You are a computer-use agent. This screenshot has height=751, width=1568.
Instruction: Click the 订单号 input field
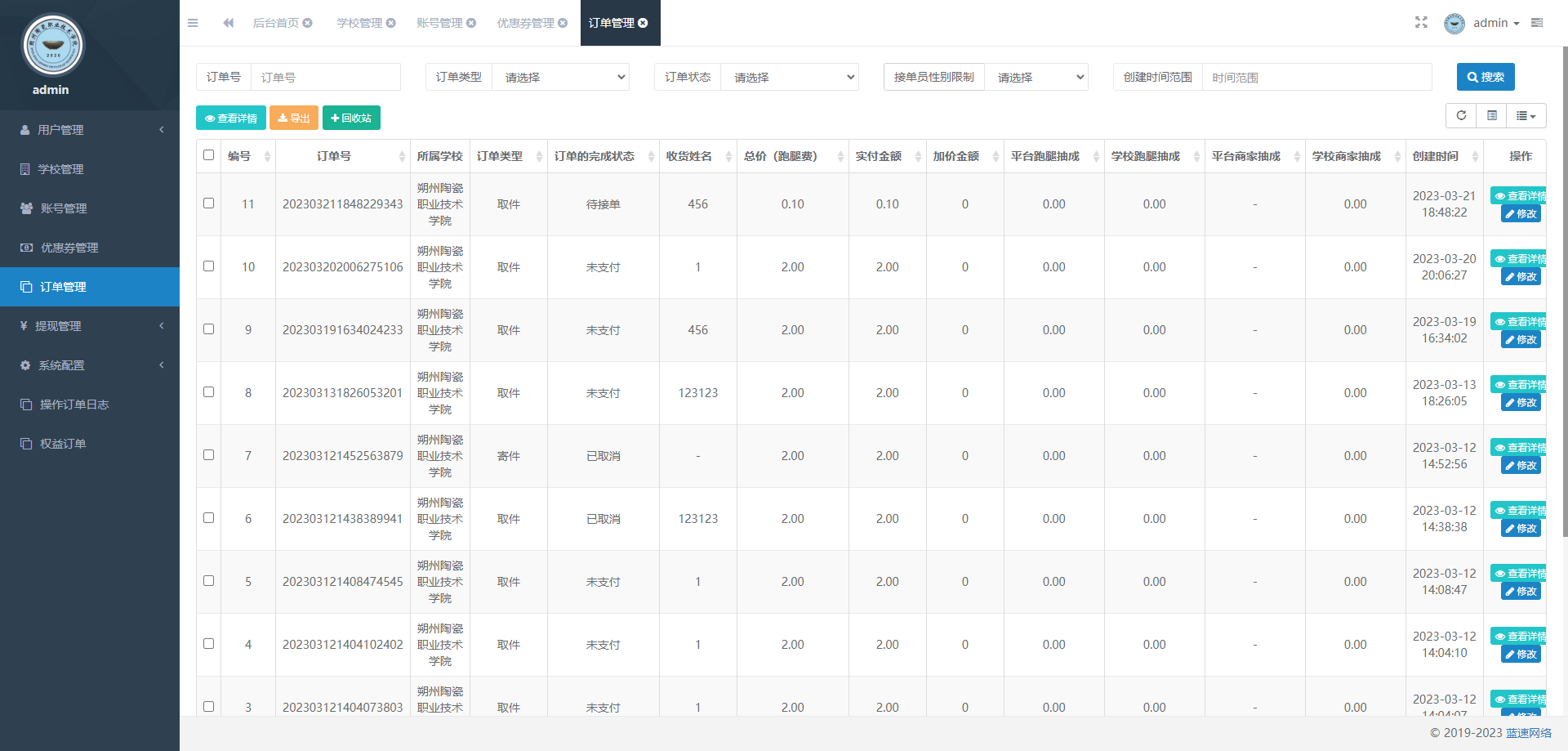tap(325, 77)
